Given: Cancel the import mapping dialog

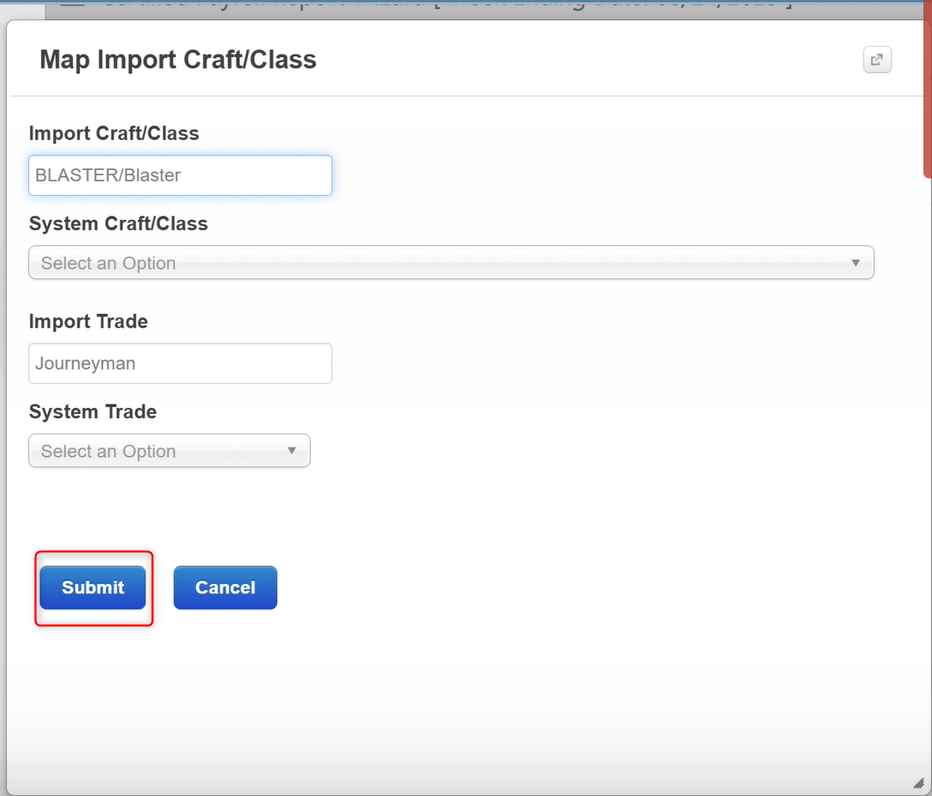Looking at the screenshot, I should coord(225,587).
